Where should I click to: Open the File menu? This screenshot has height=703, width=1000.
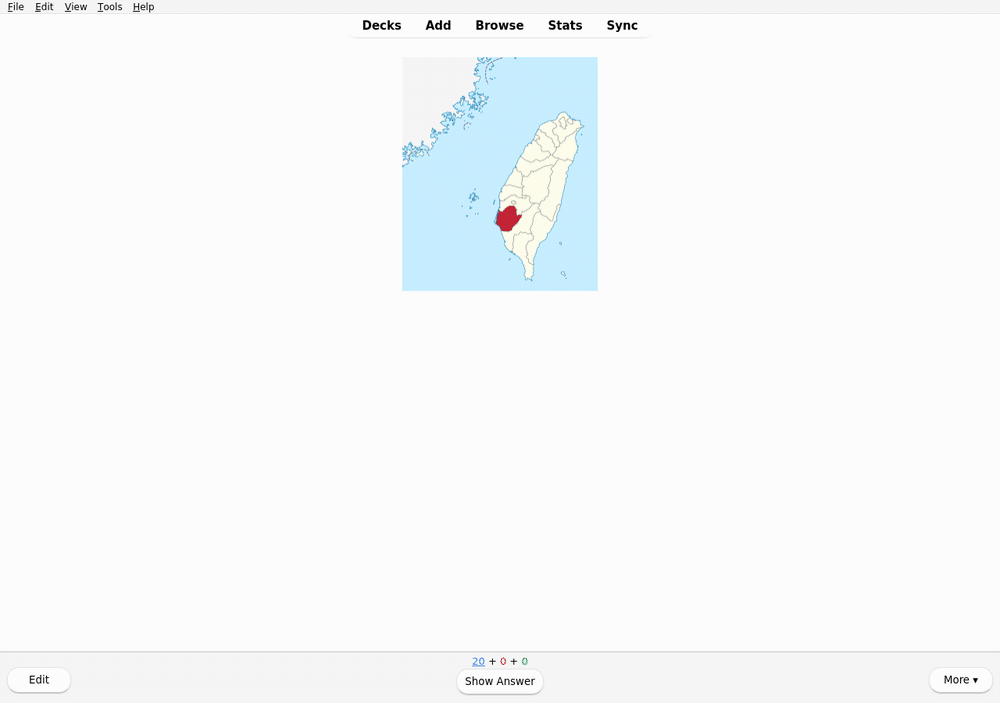click(15, 7)
